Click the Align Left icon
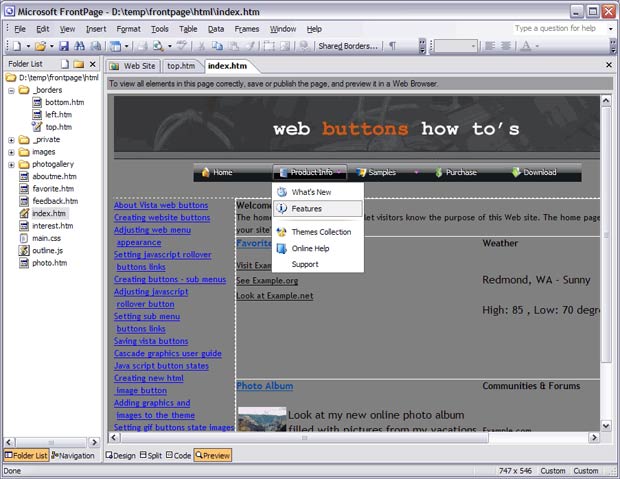This screenshot has width=620, height=479. point(490,46)
